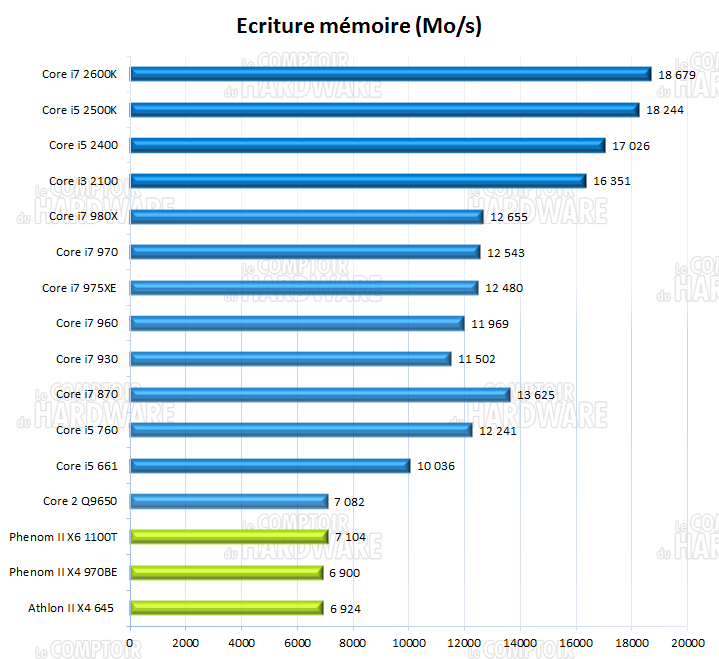Click the 12 543 data label
This screenshot has height=659, width=719.
tap(506, 253)
